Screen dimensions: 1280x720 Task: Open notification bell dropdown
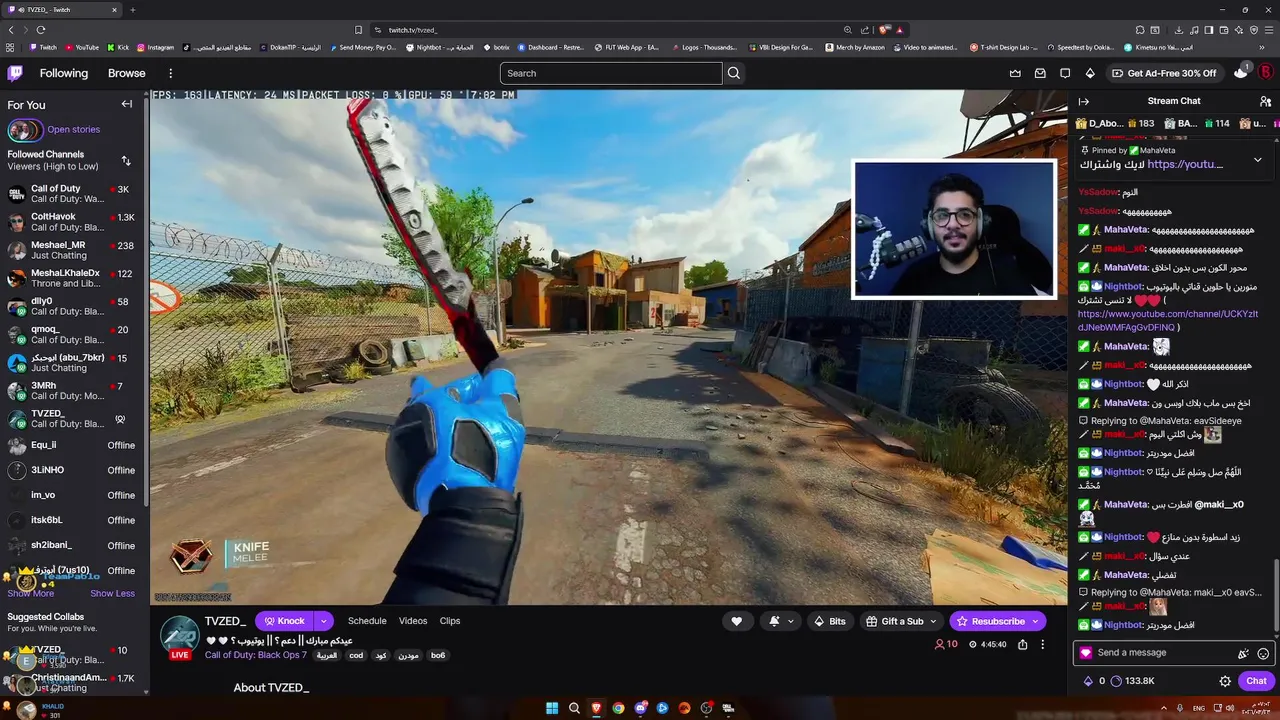780,621
